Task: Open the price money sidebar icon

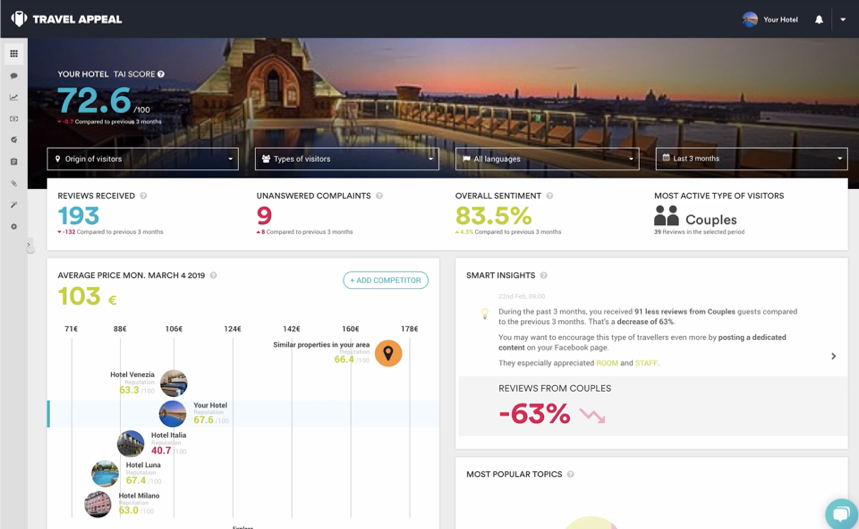Action: coord(14,119)
